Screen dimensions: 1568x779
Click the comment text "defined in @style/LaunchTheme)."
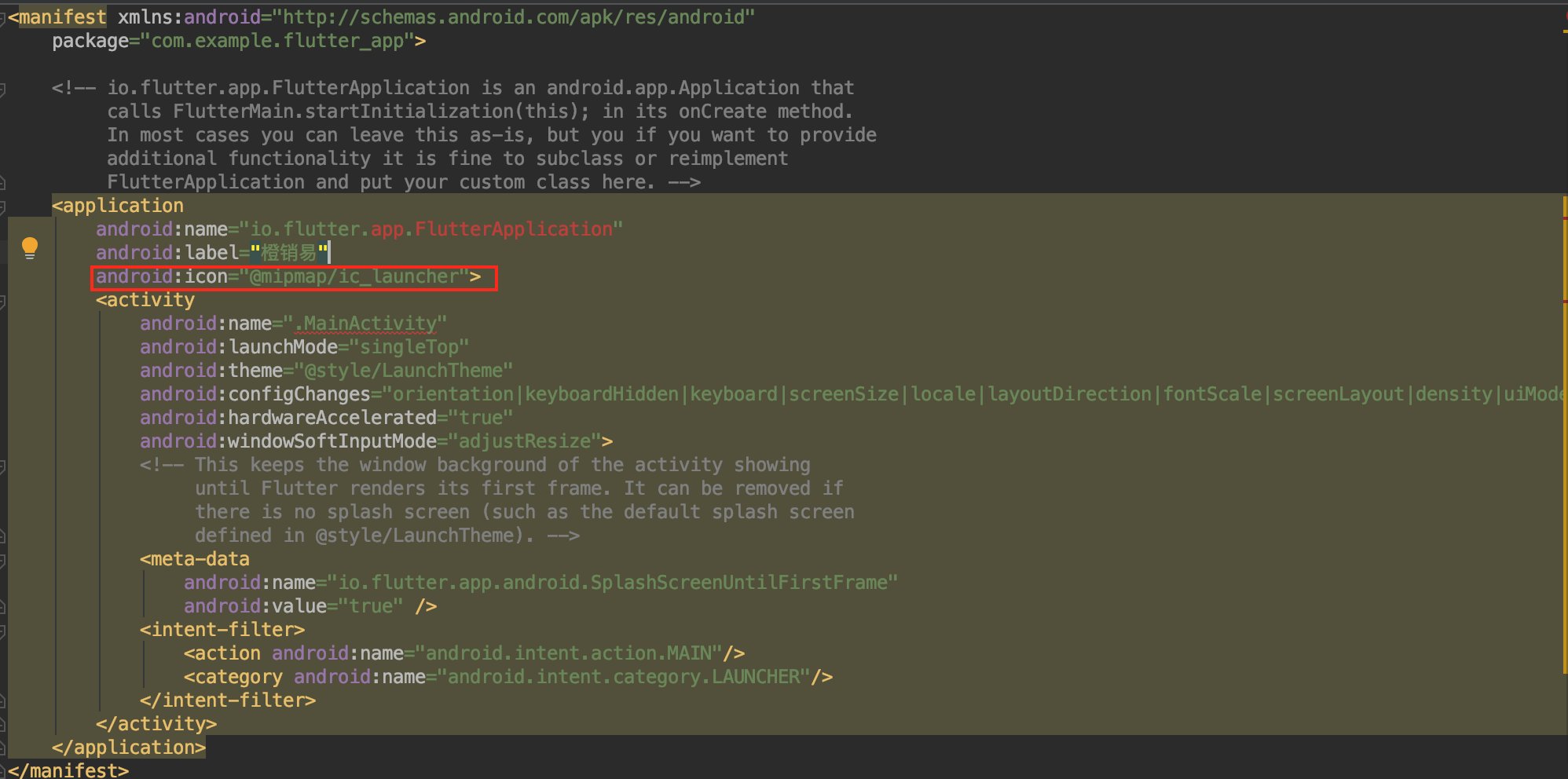(365, 536)
